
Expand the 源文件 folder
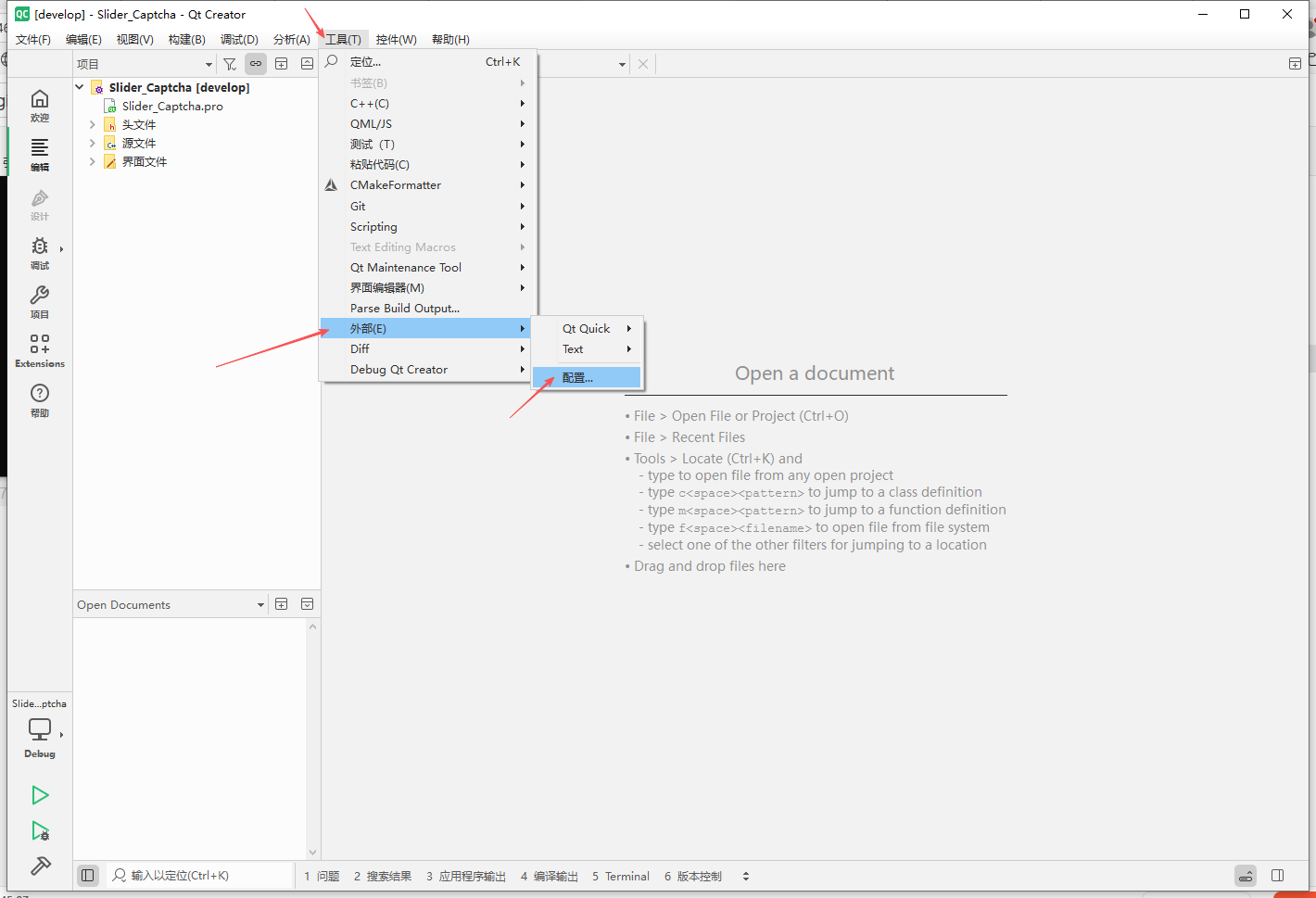(93, 143)
